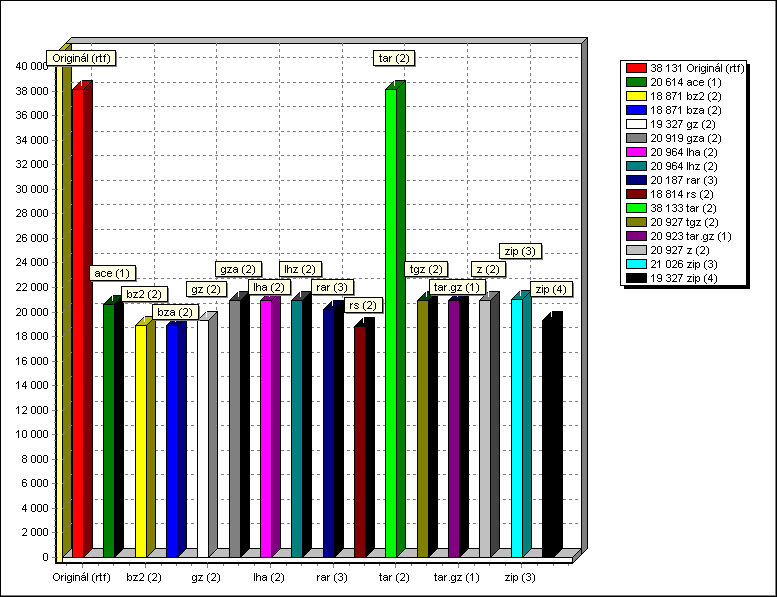Click the 'bza (2)' bar data label
Image resolution: width=777 pixels, height=597 pixels.
[x=175, y=312]
